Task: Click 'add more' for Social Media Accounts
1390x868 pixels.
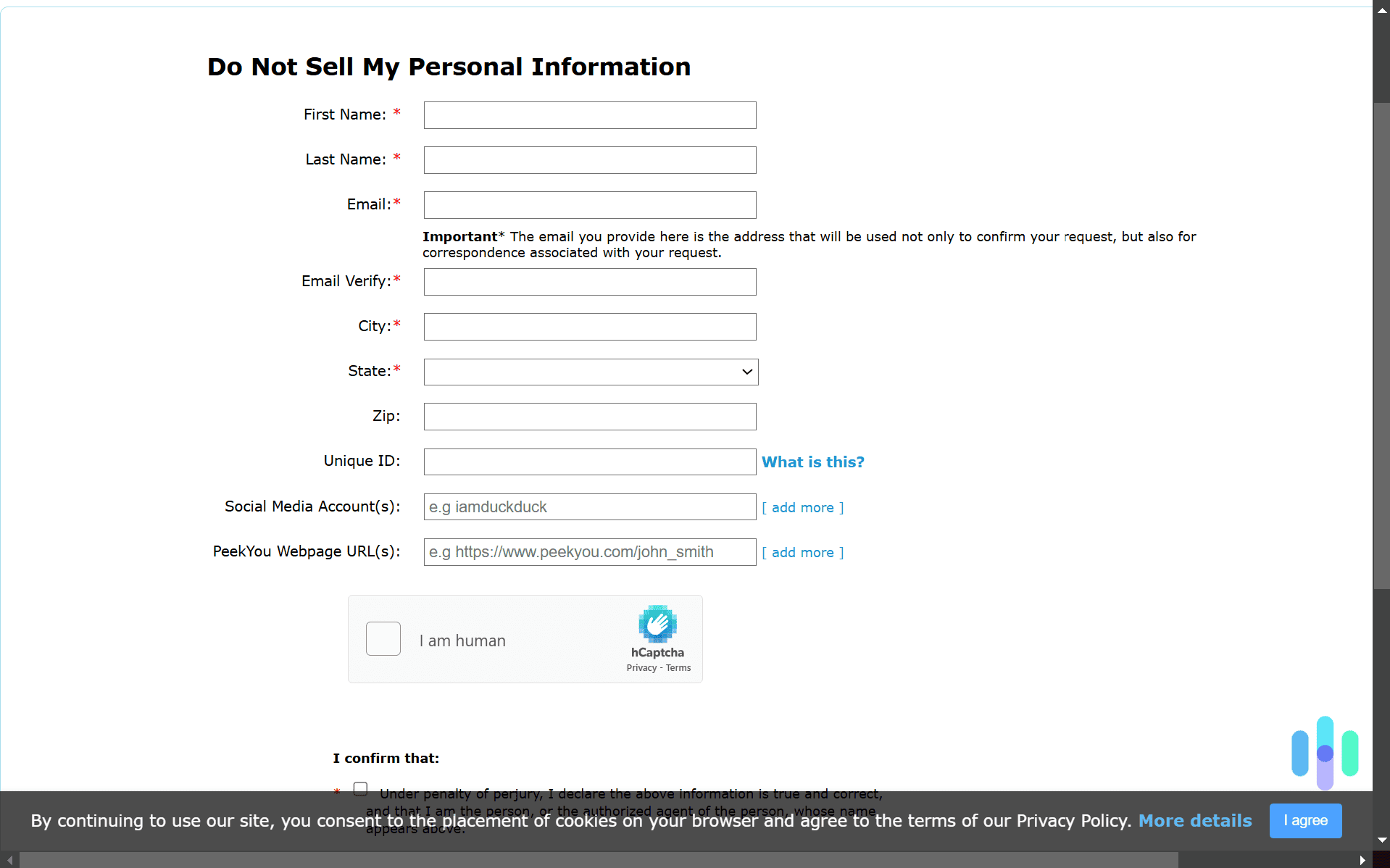Action: click(803, 507)
